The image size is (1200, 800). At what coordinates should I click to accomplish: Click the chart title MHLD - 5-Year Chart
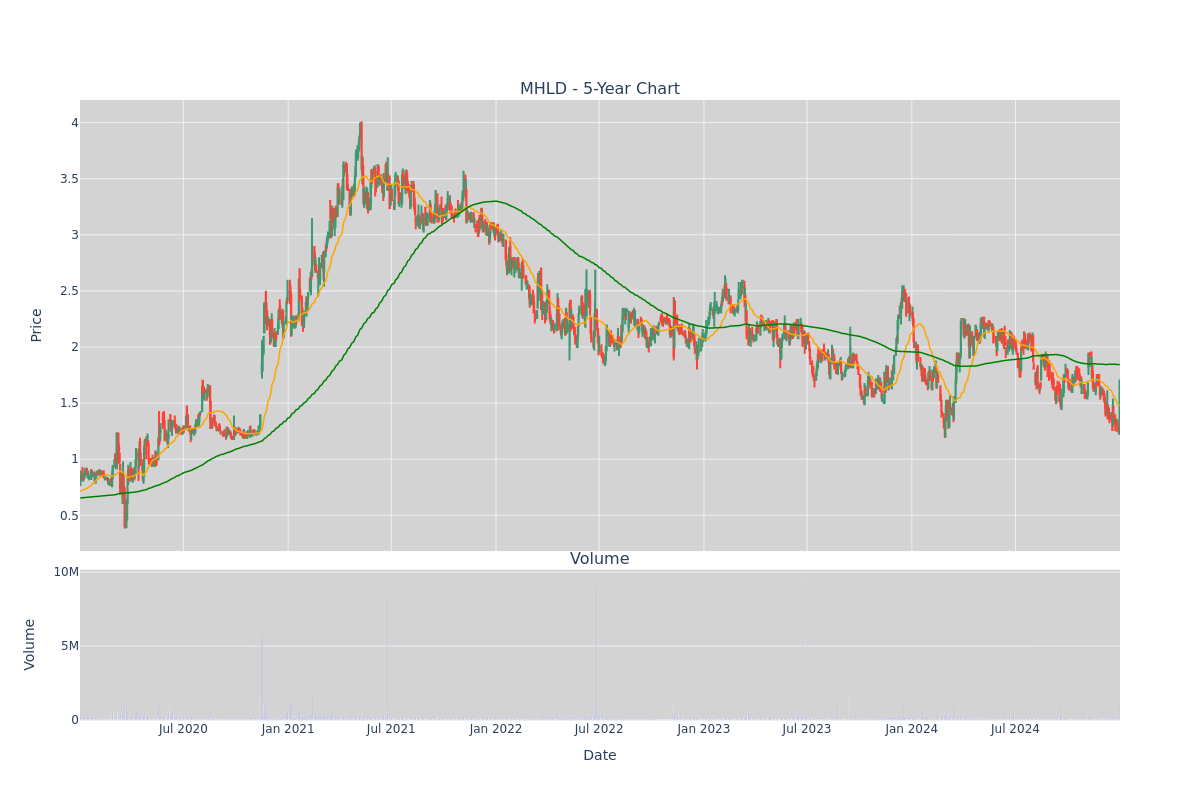click(x=599, y=89)
